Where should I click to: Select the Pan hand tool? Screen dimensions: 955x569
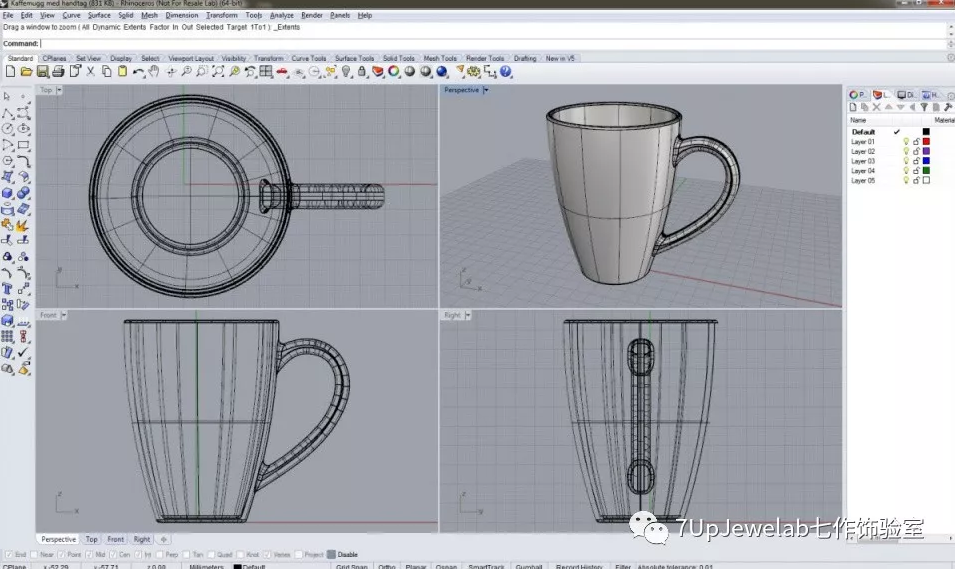(154, 72)
